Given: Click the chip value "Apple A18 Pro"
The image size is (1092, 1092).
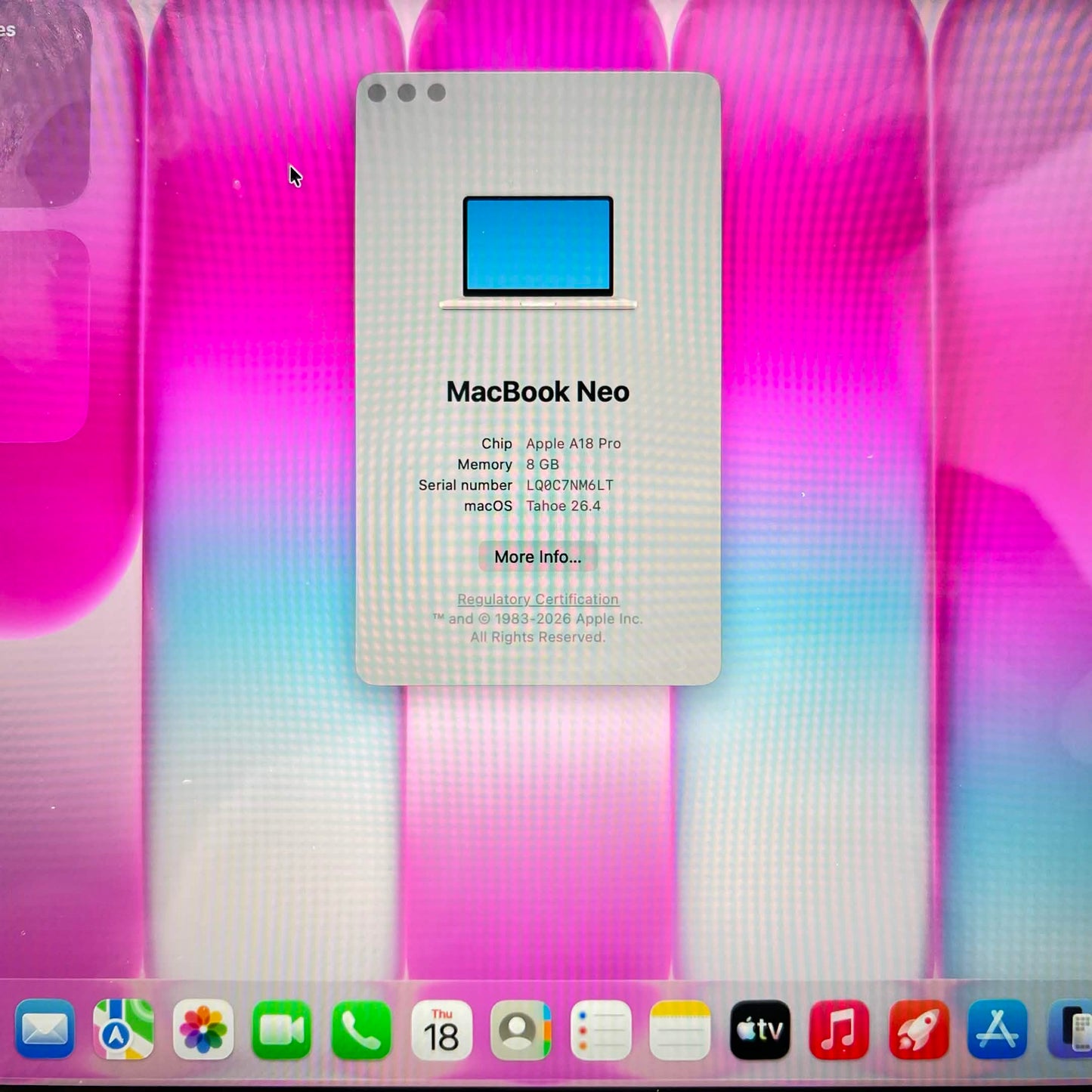Looking at the screenshot, I should click(574, 444).
